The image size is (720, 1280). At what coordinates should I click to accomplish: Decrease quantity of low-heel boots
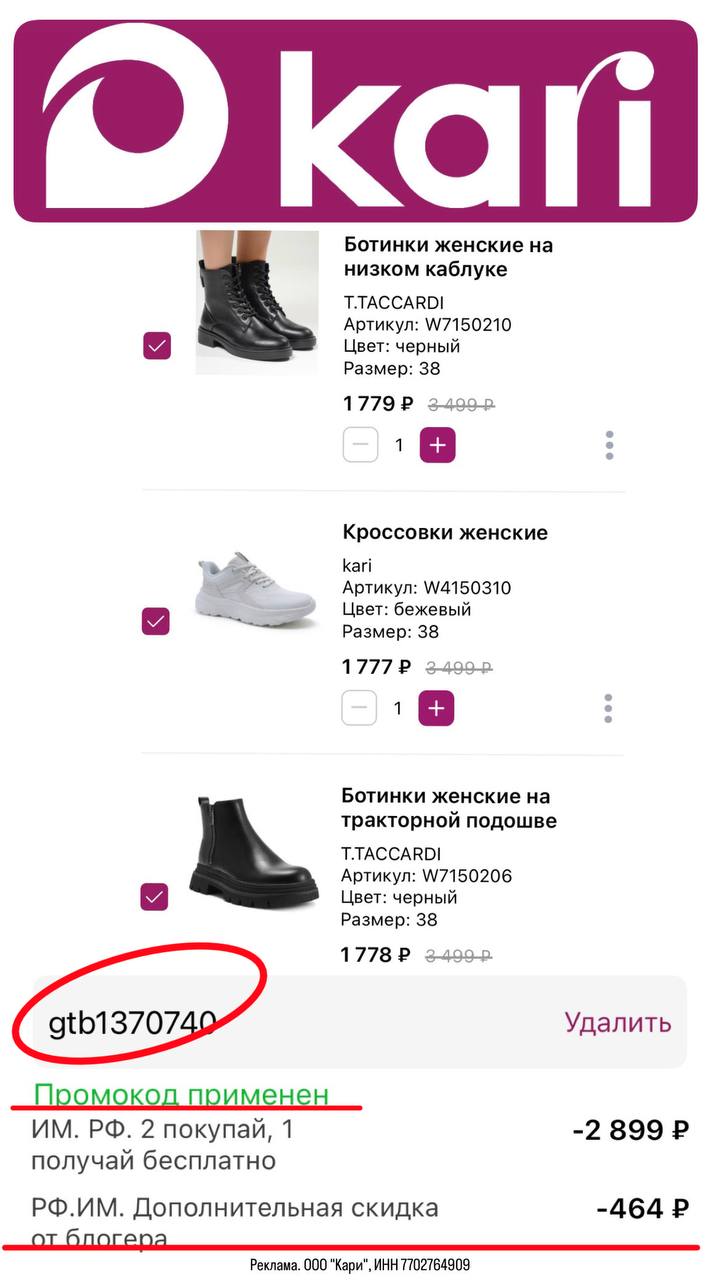pos(360,445)
